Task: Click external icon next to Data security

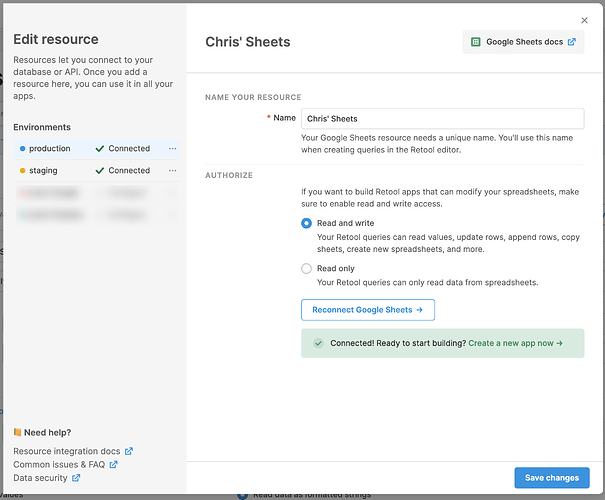Action: (76, 478)
